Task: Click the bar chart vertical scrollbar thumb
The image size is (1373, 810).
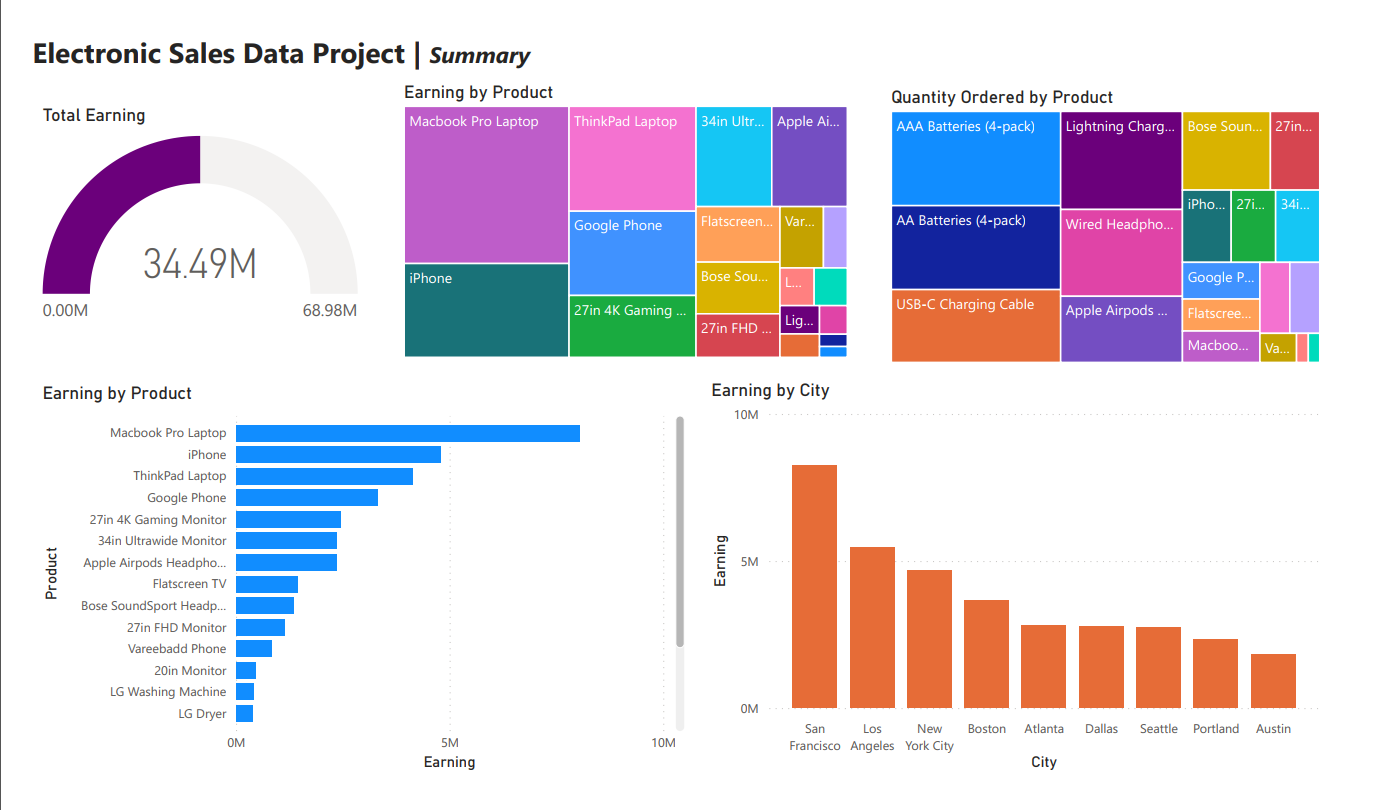Action: point(680,532)
